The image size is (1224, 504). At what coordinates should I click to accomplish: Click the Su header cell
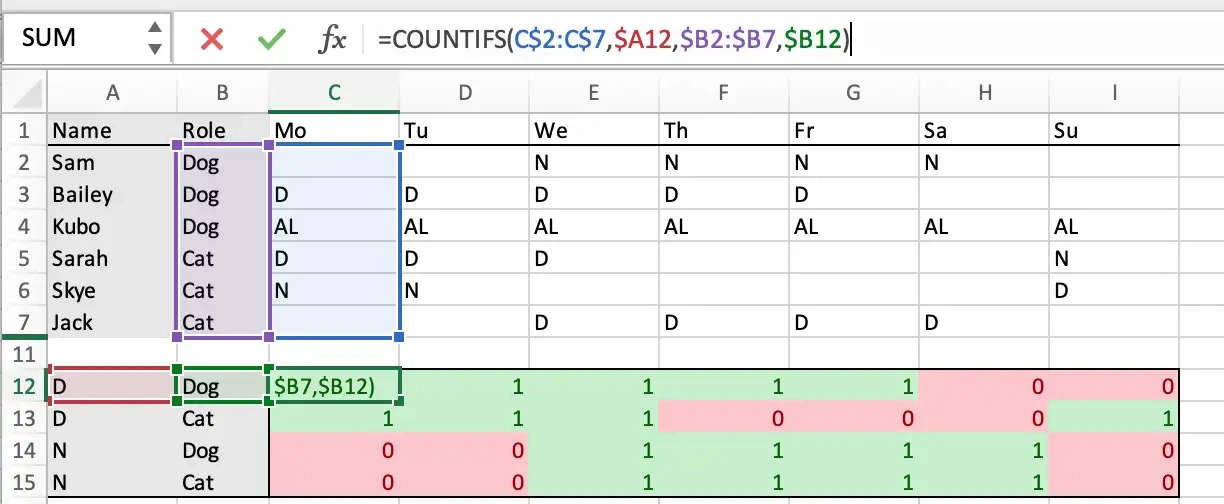coord(1114,130)
